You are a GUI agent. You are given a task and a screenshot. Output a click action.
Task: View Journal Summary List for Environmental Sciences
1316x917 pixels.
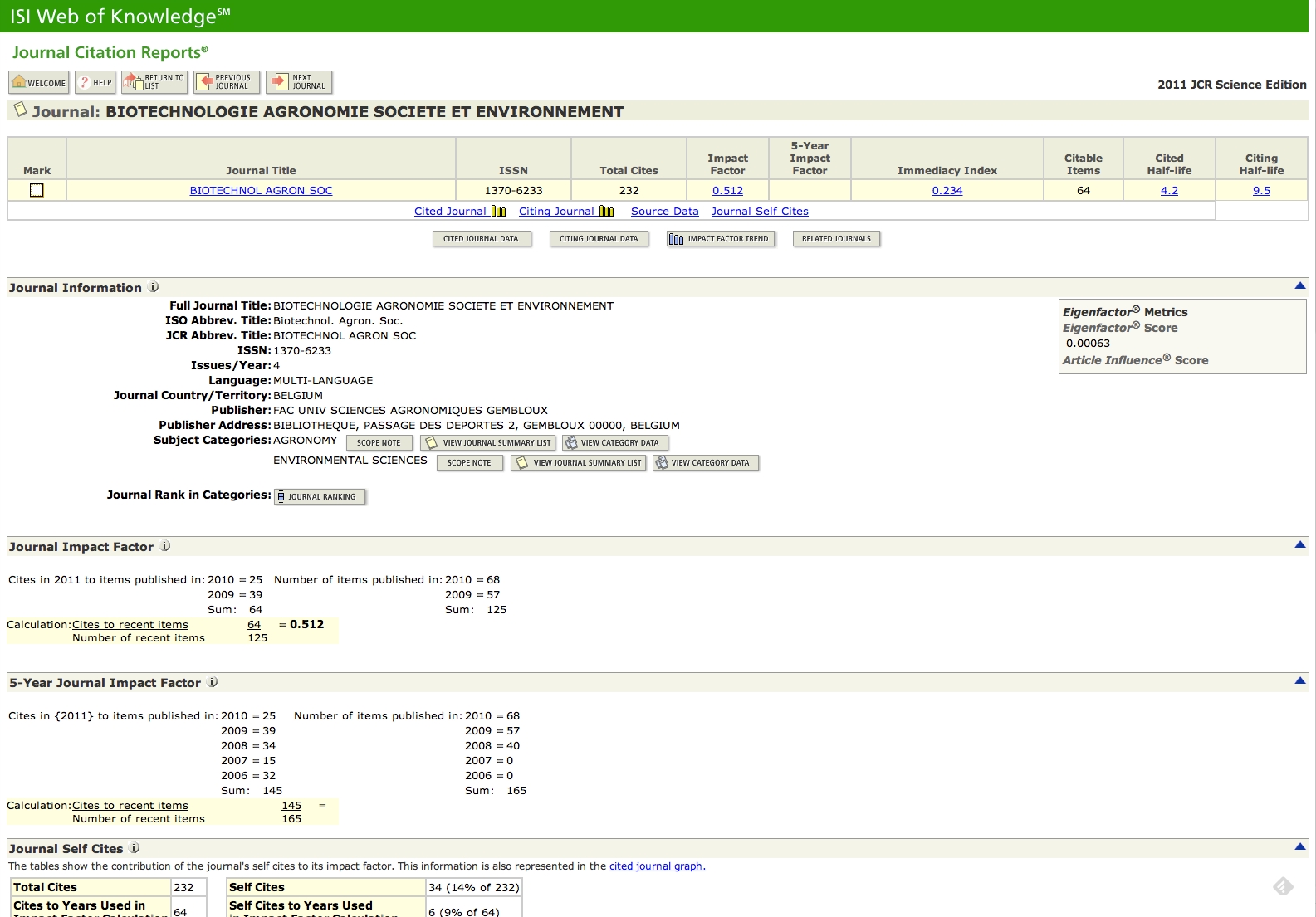(579, 463)
